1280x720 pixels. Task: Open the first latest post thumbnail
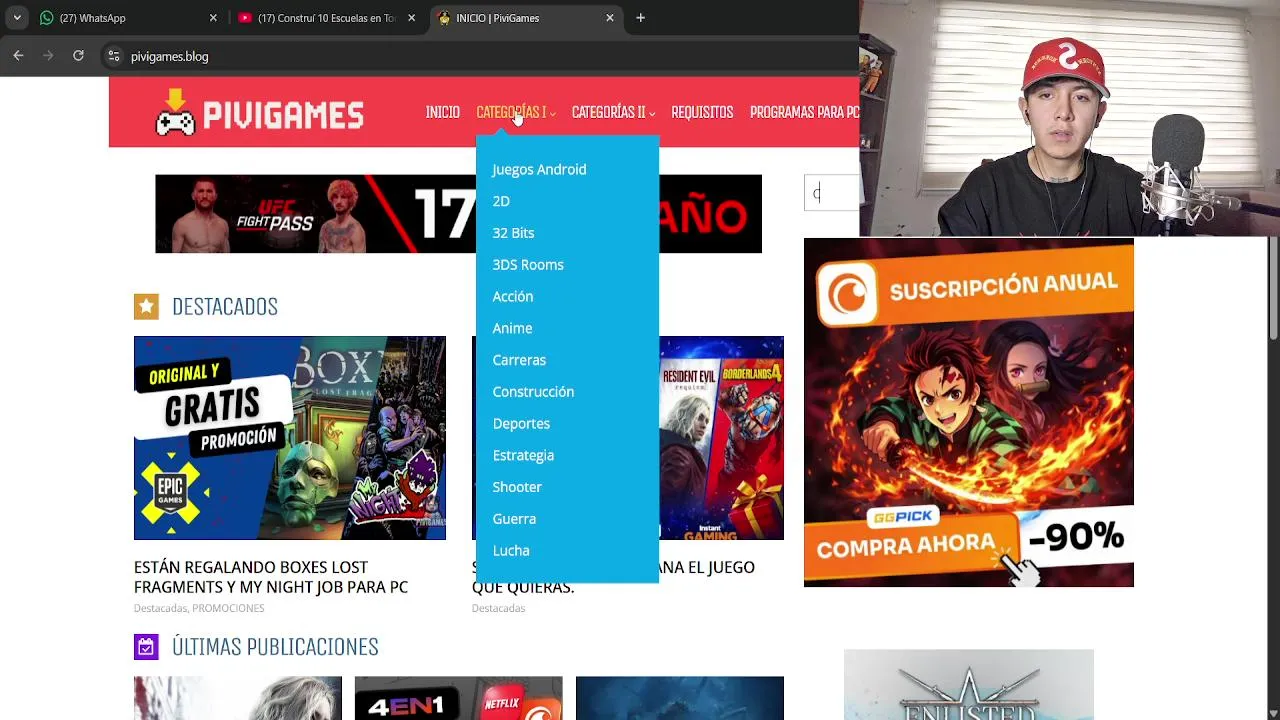pos(238,698)
